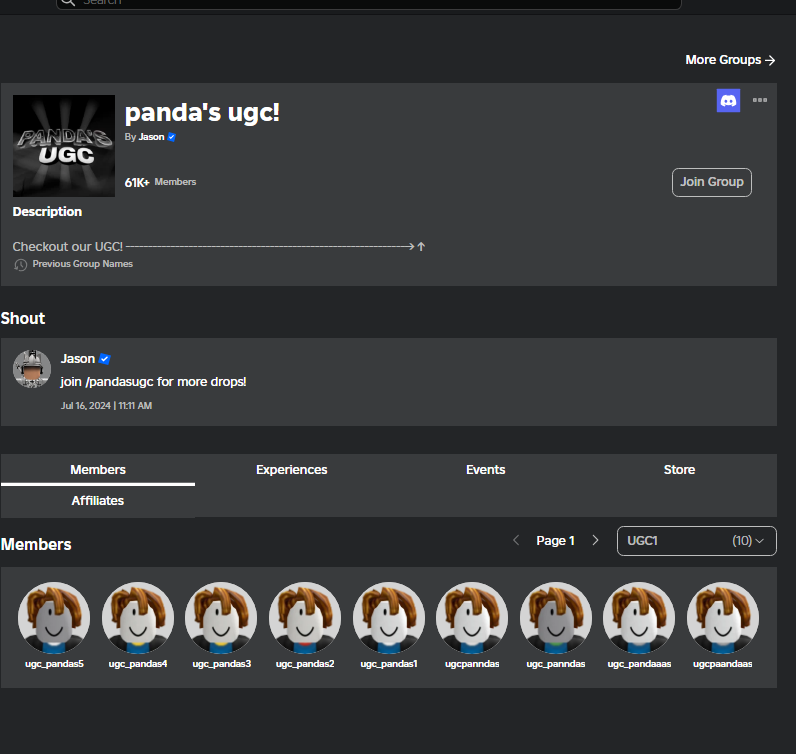The image size is (796, 754).
Task: Open ugc_pandas3 member avatar
Action: click(221, 618)
